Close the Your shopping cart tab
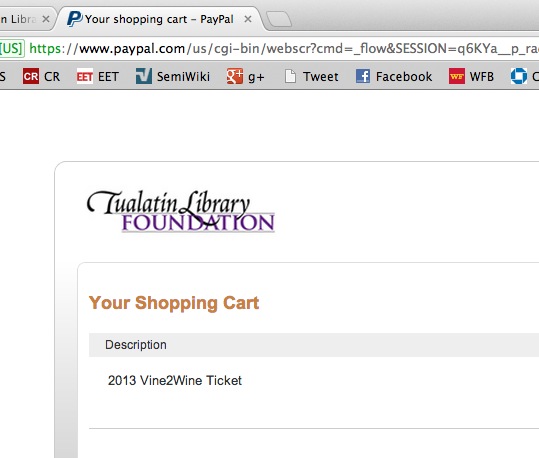 pos(248,19)
